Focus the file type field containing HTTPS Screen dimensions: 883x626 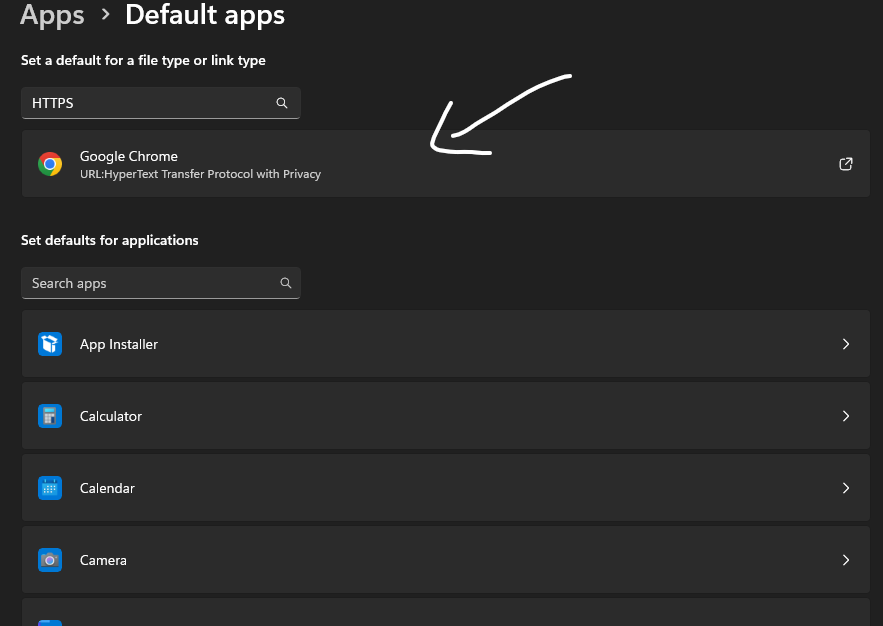point(150,103)
